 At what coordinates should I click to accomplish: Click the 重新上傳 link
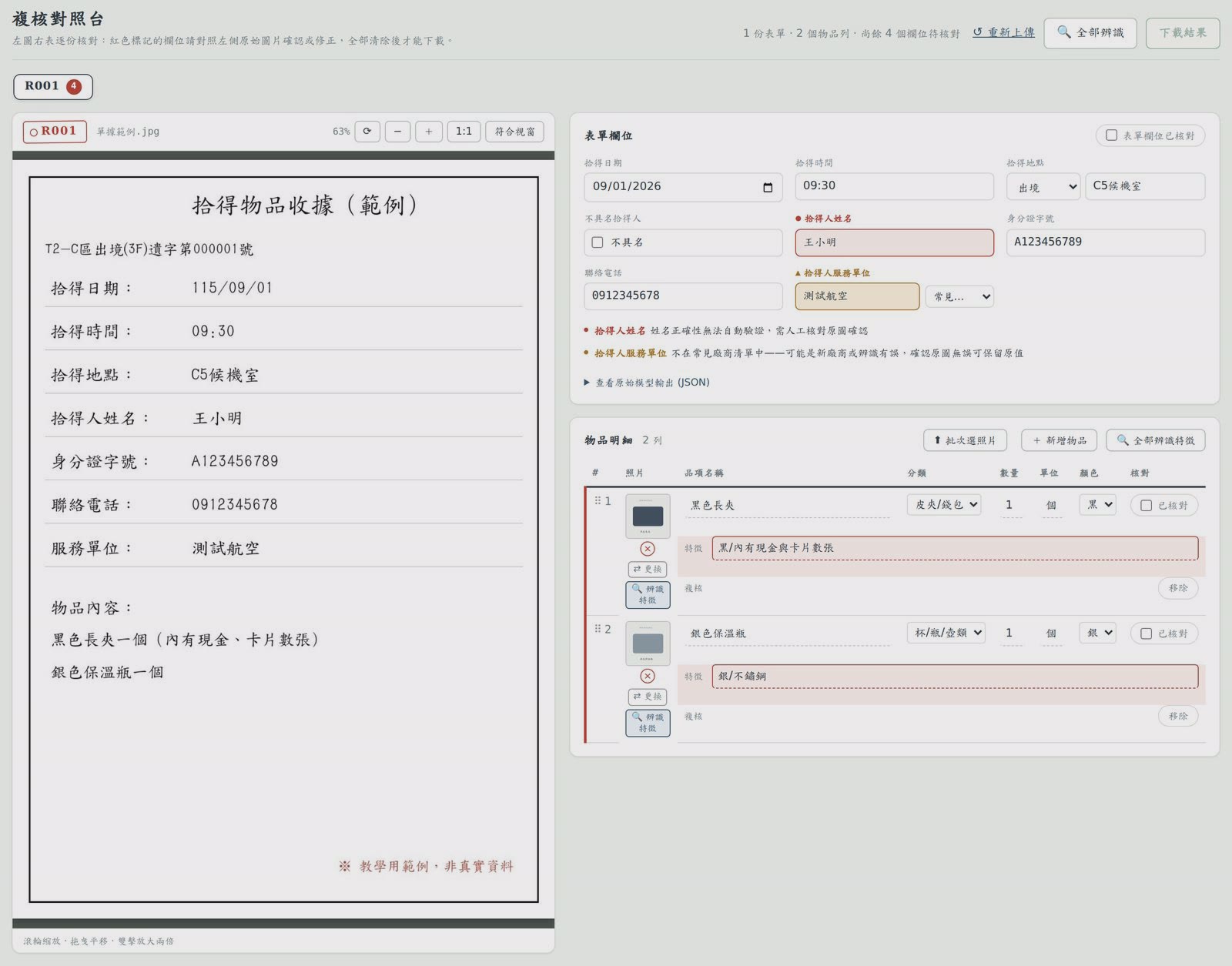tap(1003, 32)
